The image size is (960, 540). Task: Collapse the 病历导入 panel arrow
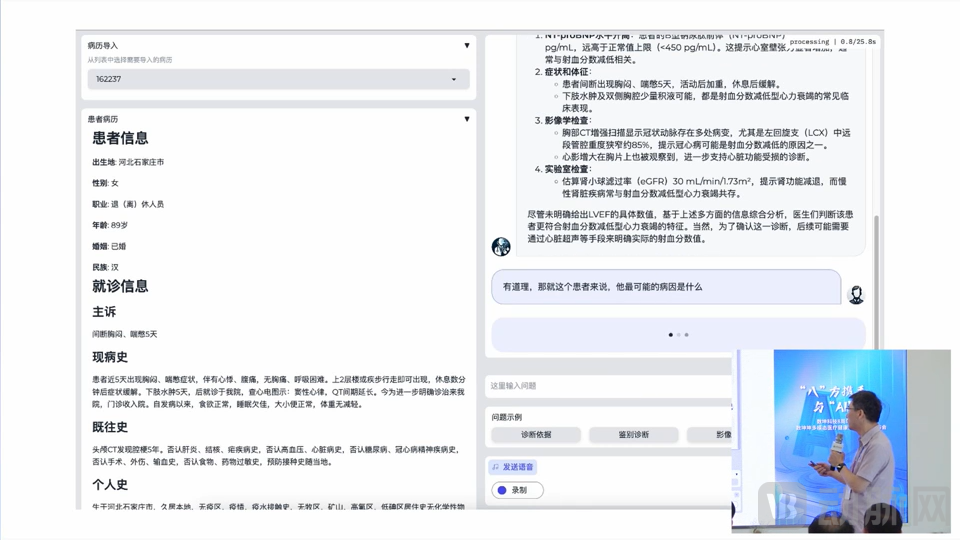pos(467,45)
